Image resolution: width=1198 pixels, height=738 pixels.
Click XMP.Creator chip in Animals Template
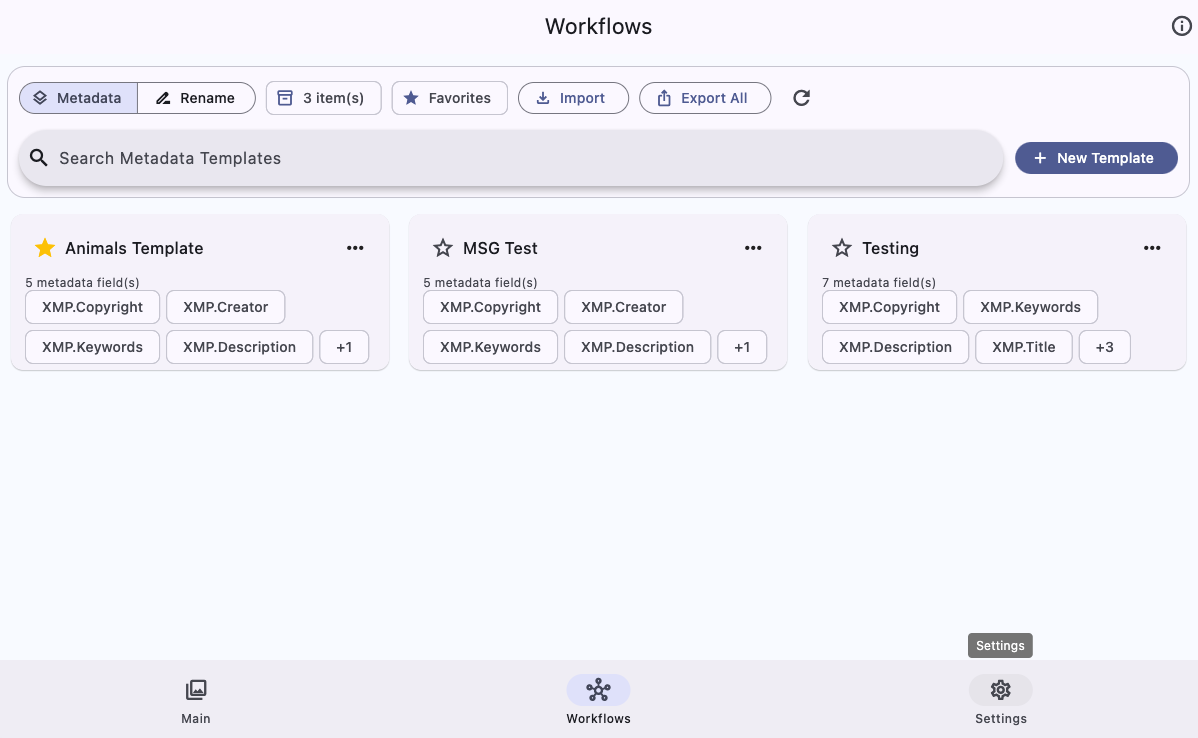pyautogui.click(x=225, y=307)
